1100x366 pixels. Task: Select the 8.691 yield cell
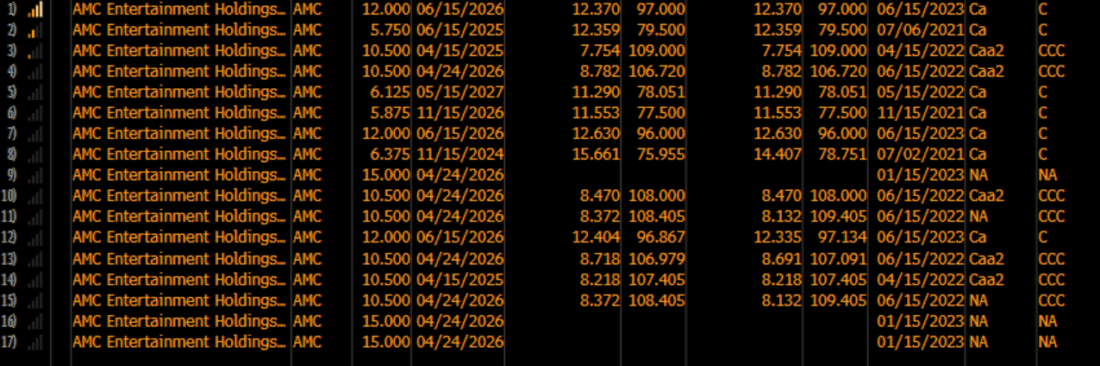[782, 259]
